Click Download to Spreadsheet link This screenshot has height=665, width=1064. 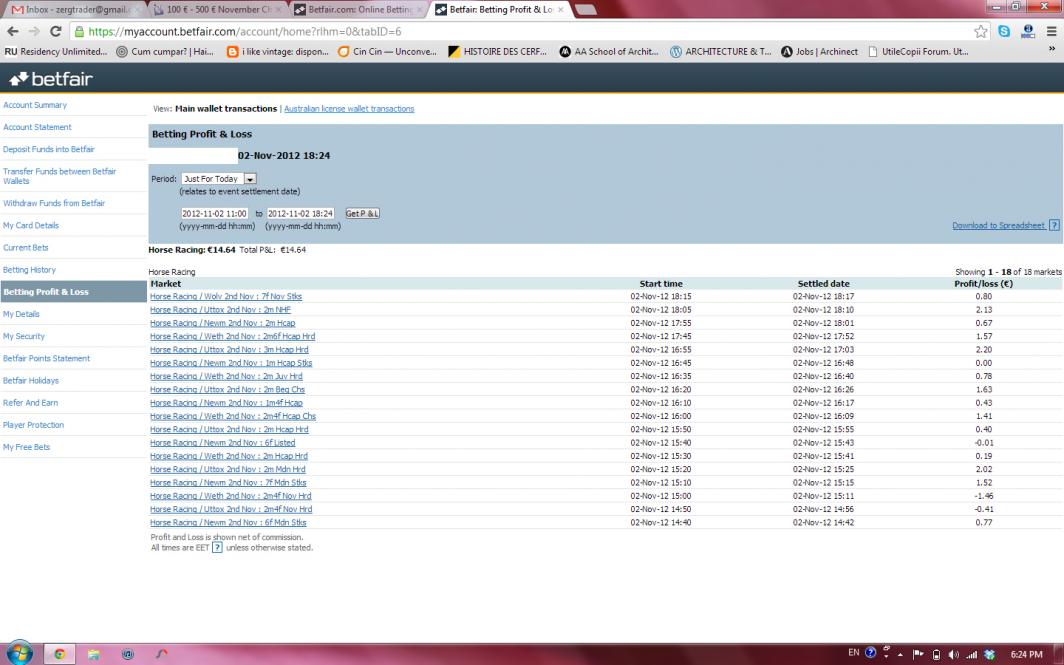[998, 225]
